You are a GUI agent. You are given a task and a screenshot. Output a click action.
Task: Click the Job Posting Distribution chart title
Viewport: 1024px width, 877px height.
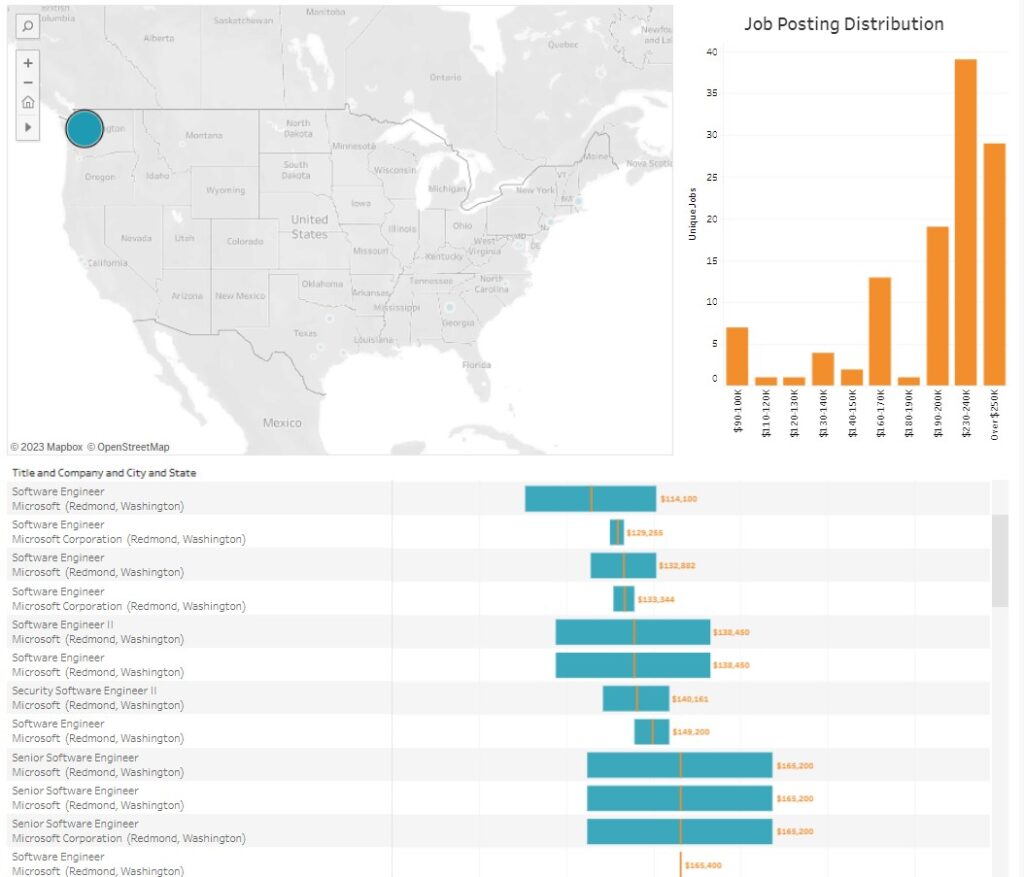845,24
